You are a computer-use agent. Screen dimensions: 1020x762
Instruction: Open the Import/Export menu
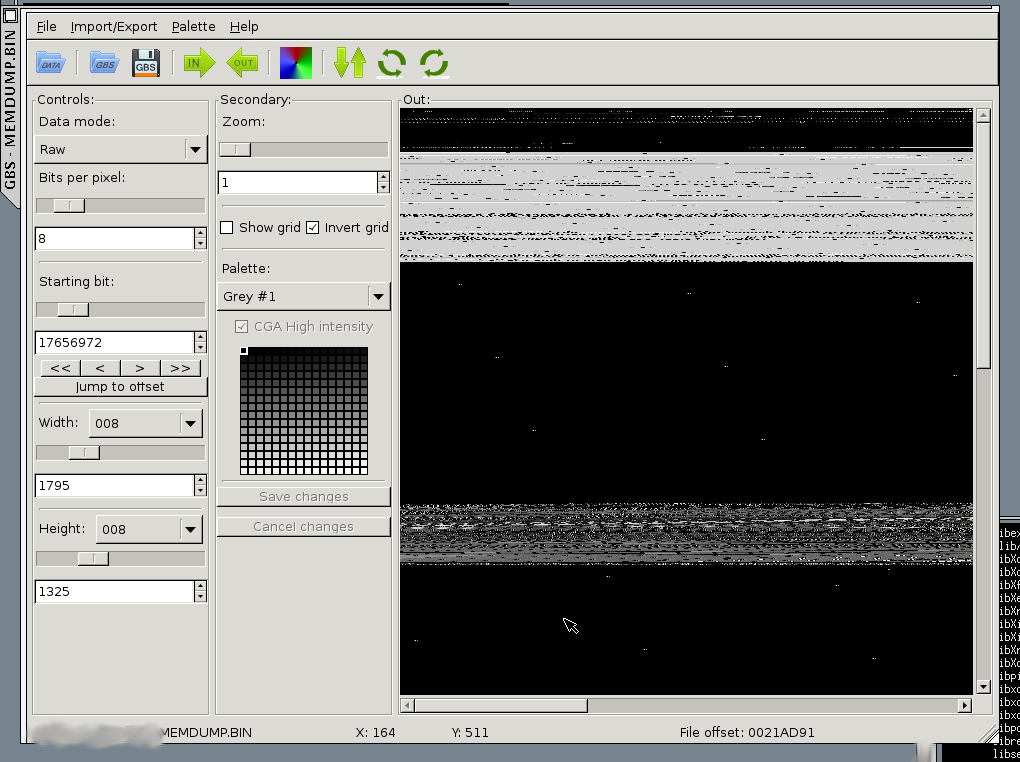[x=114, y=26]
